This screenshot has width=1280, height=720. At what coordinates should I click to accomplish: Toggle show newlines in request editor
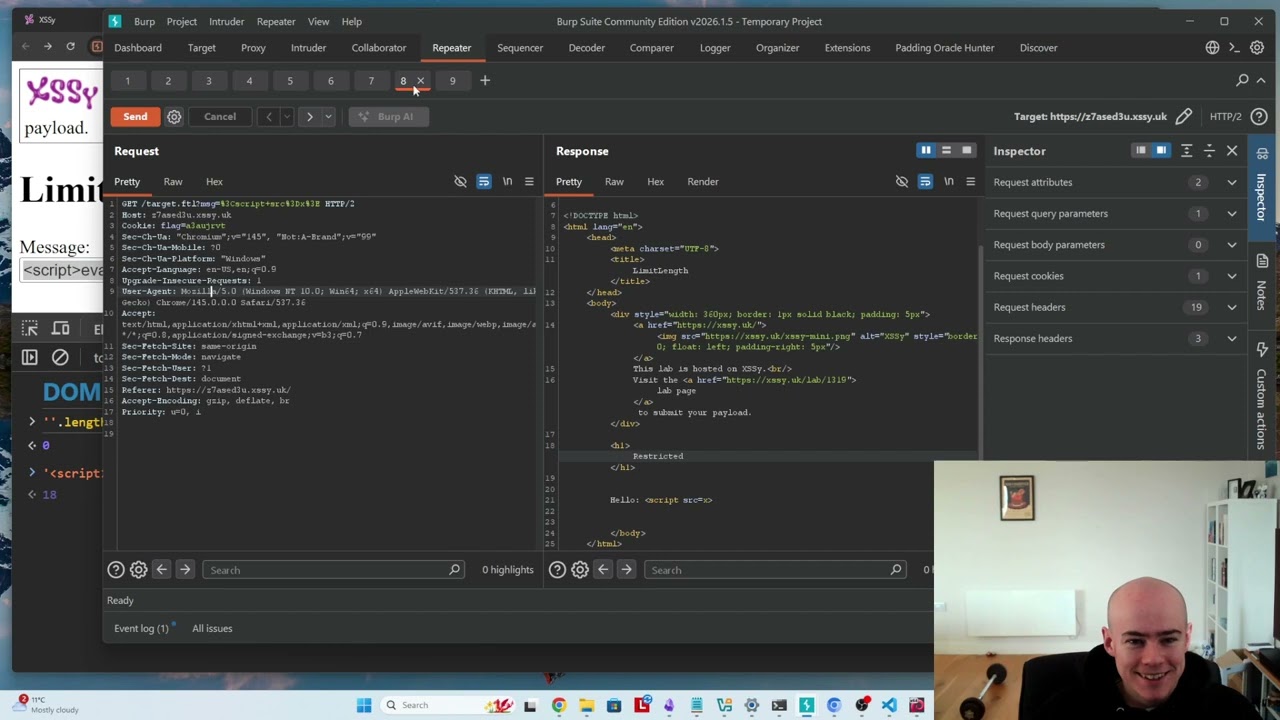507,182
